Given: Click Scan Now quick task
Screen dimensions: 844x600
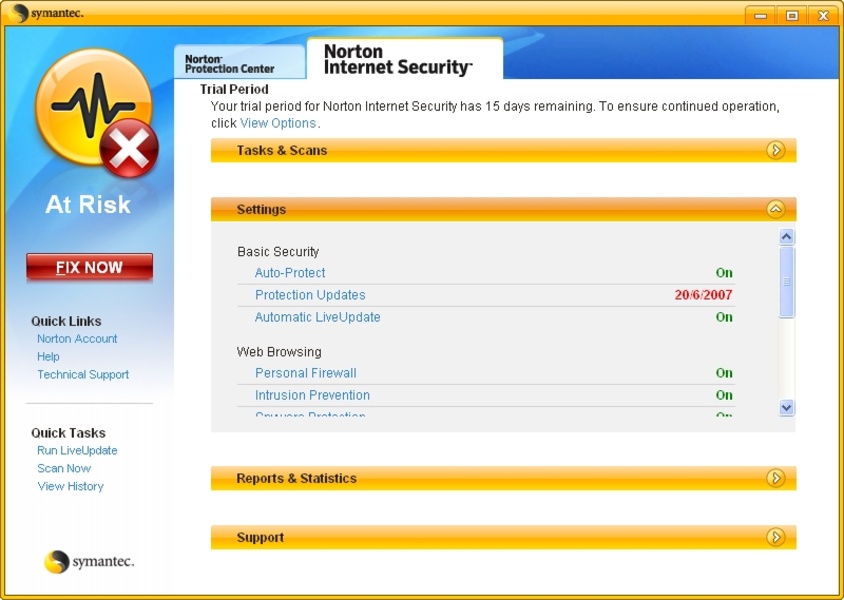Looking at the screenshot, I should click(x=64, y=468).
